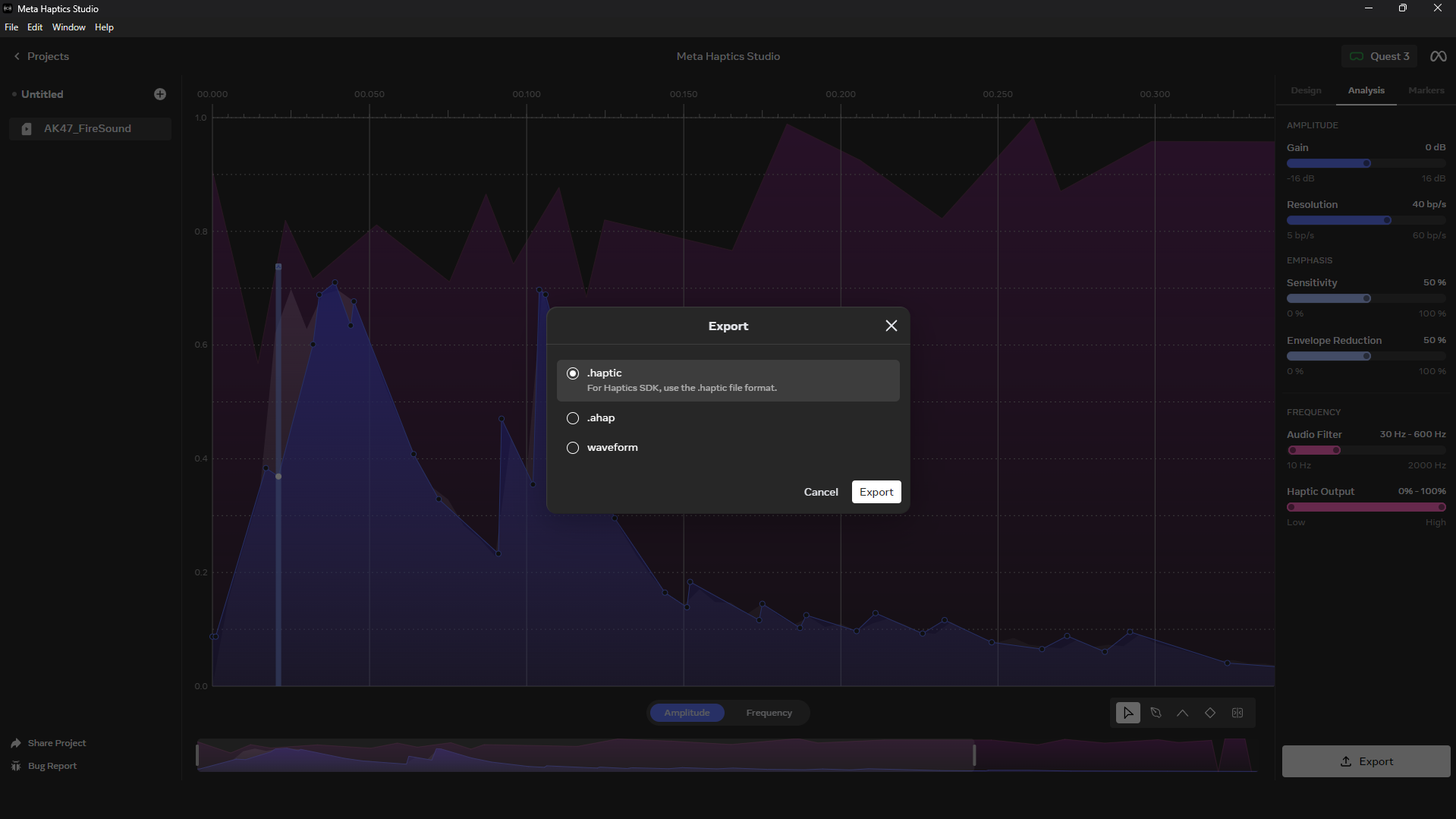Go back via Projects arrow

tap(17, 56)
